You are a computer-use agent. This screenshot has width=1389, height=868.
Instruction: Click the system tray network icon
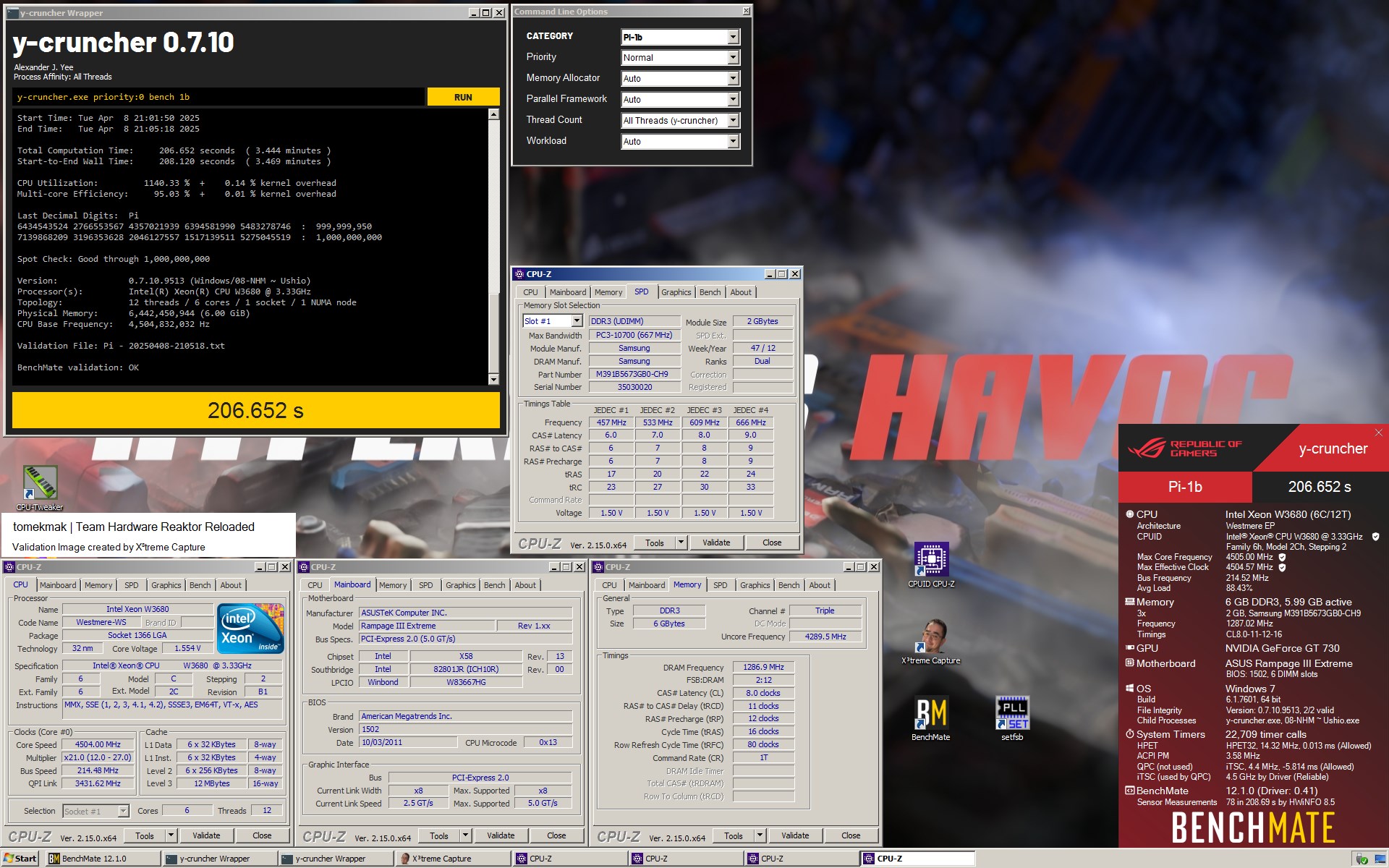pyautogui.click(x=1362, y=859)
